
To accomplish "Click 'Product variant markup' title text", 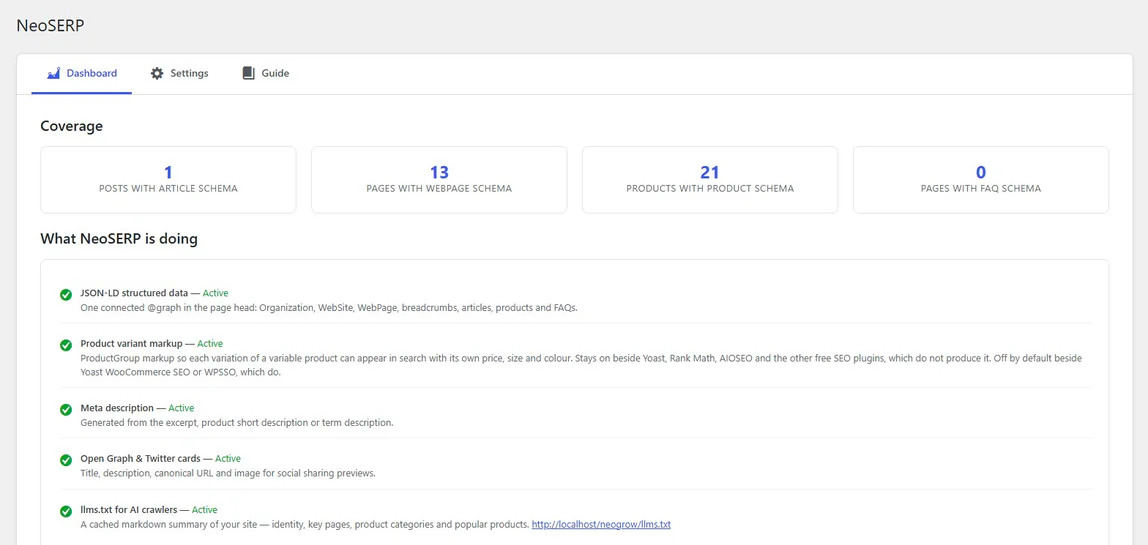I will (131, 344).
